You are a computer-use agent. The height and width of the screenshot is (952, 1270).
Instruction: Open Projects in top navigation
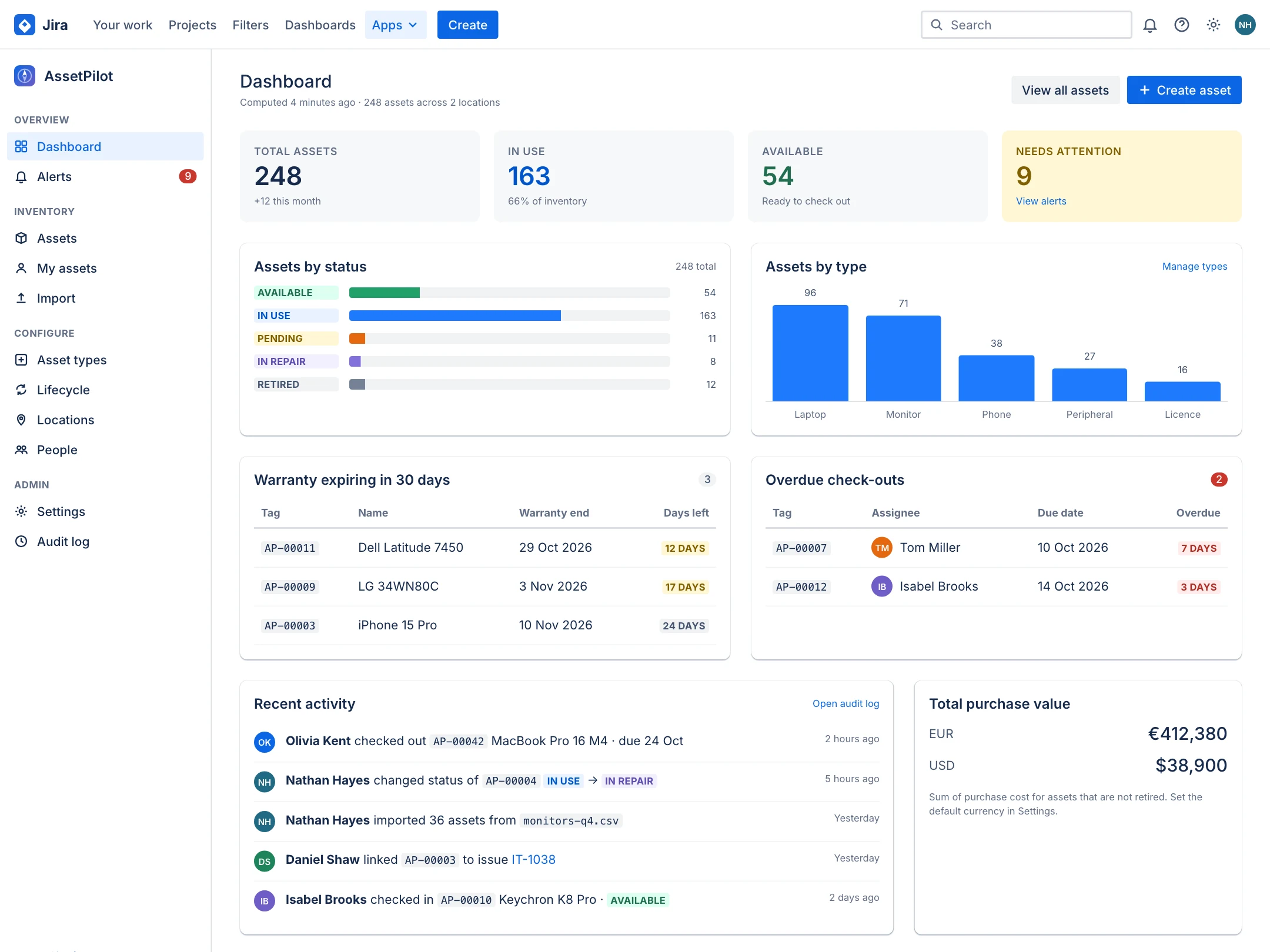pyautogui.click(x=192, y=25)
